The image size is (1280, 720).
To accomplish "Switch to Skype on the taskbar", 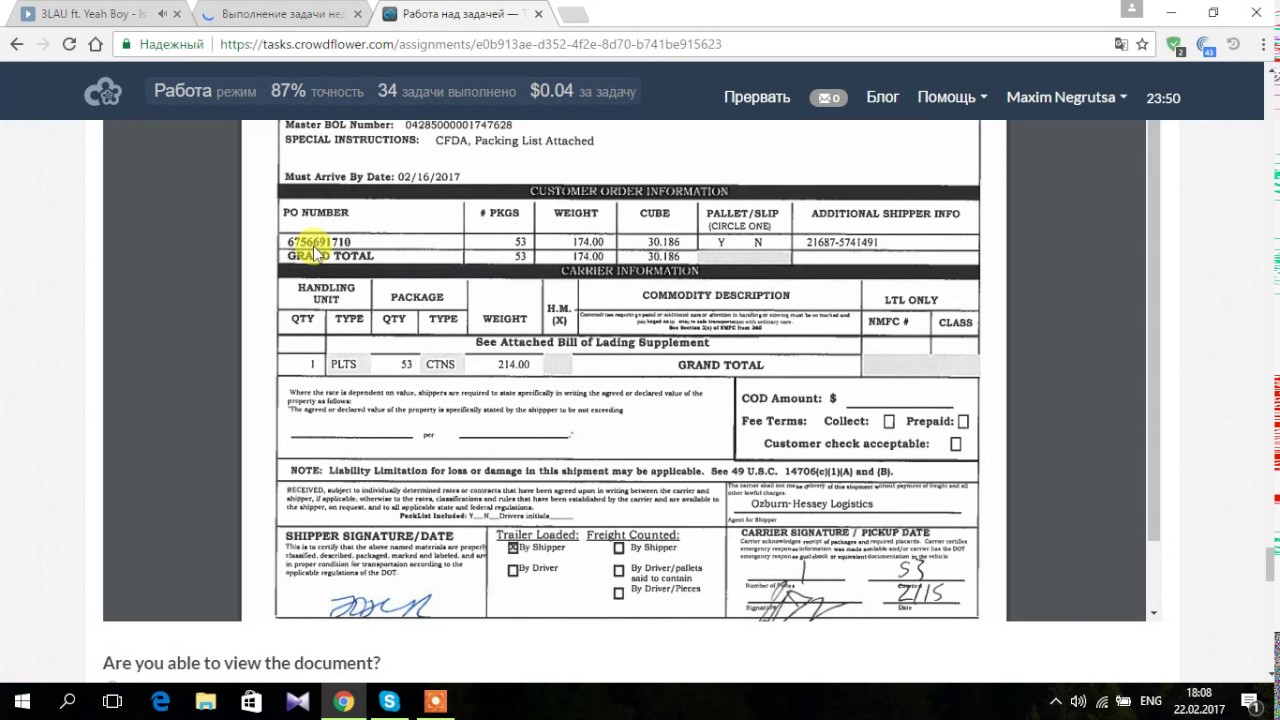I will pos(389,701).
